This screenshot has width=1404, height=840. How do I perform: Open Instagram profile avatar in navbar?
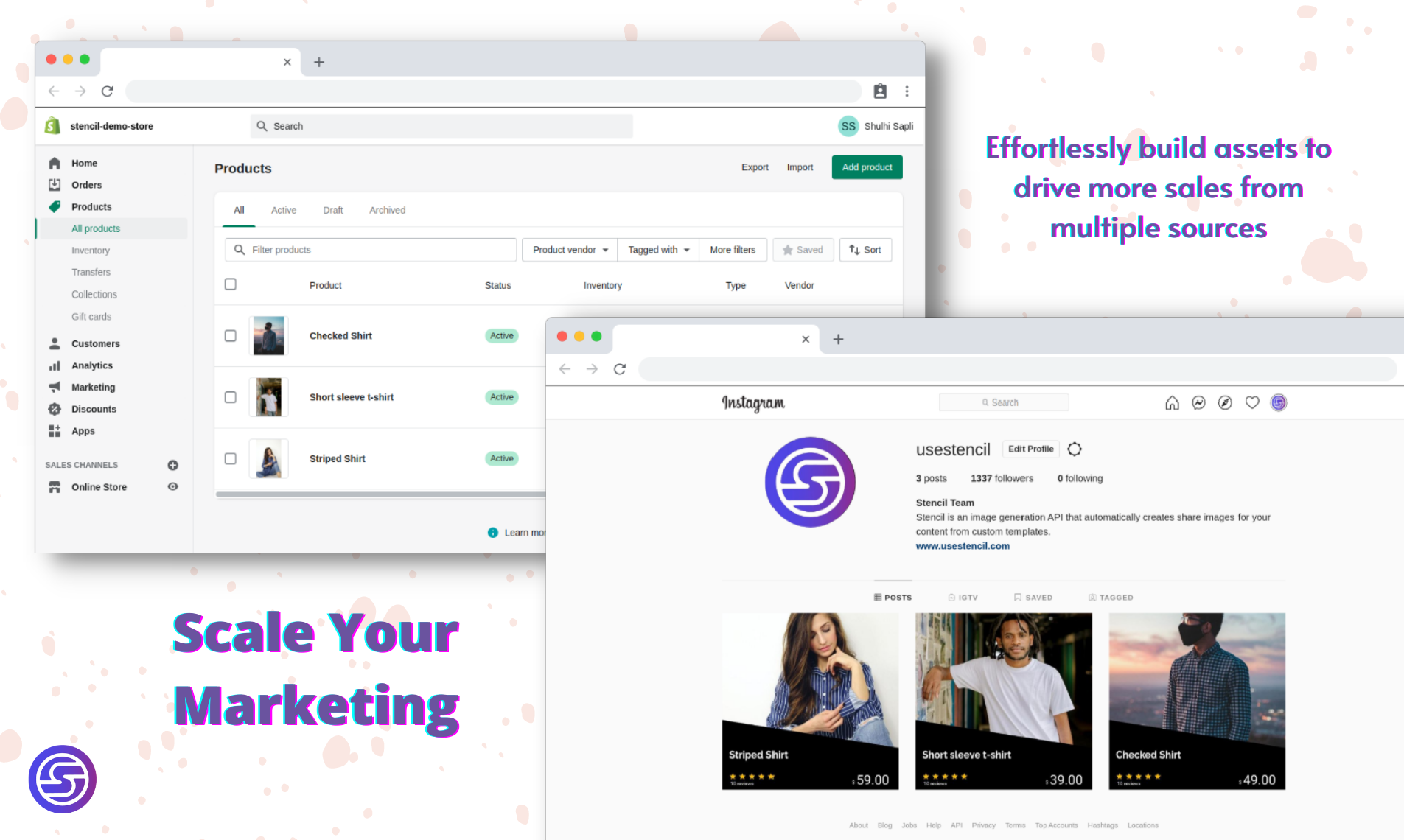(x=1279, y=402)
